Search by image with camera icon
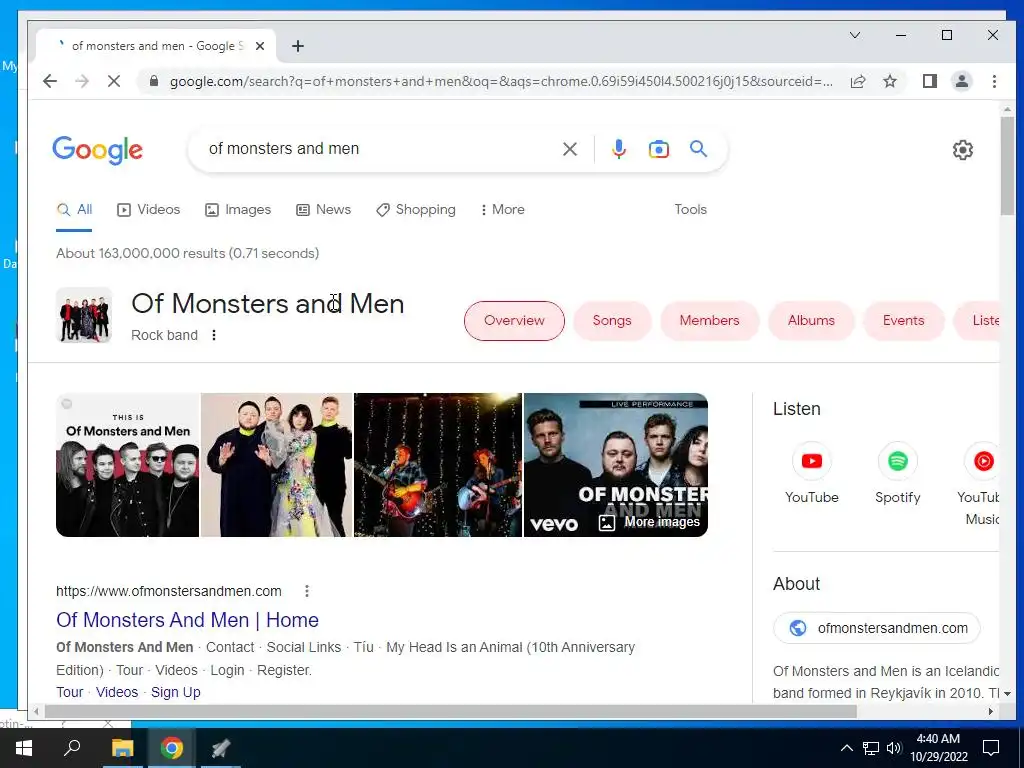 tap(658, 149)
